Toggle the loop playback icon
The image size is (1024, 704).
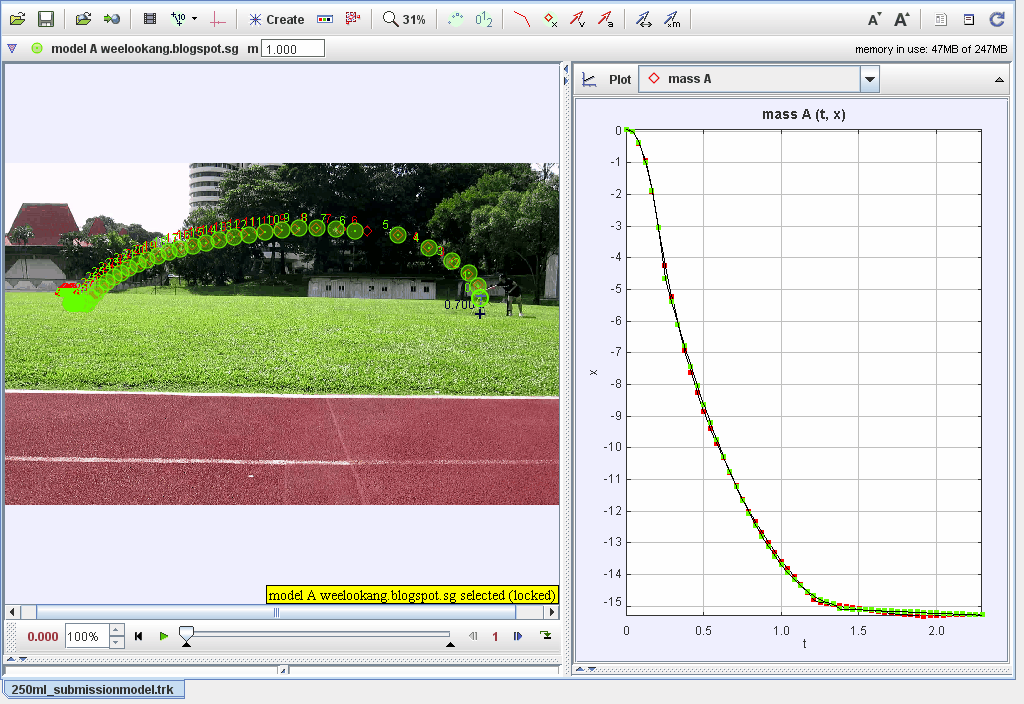[545, 635]
